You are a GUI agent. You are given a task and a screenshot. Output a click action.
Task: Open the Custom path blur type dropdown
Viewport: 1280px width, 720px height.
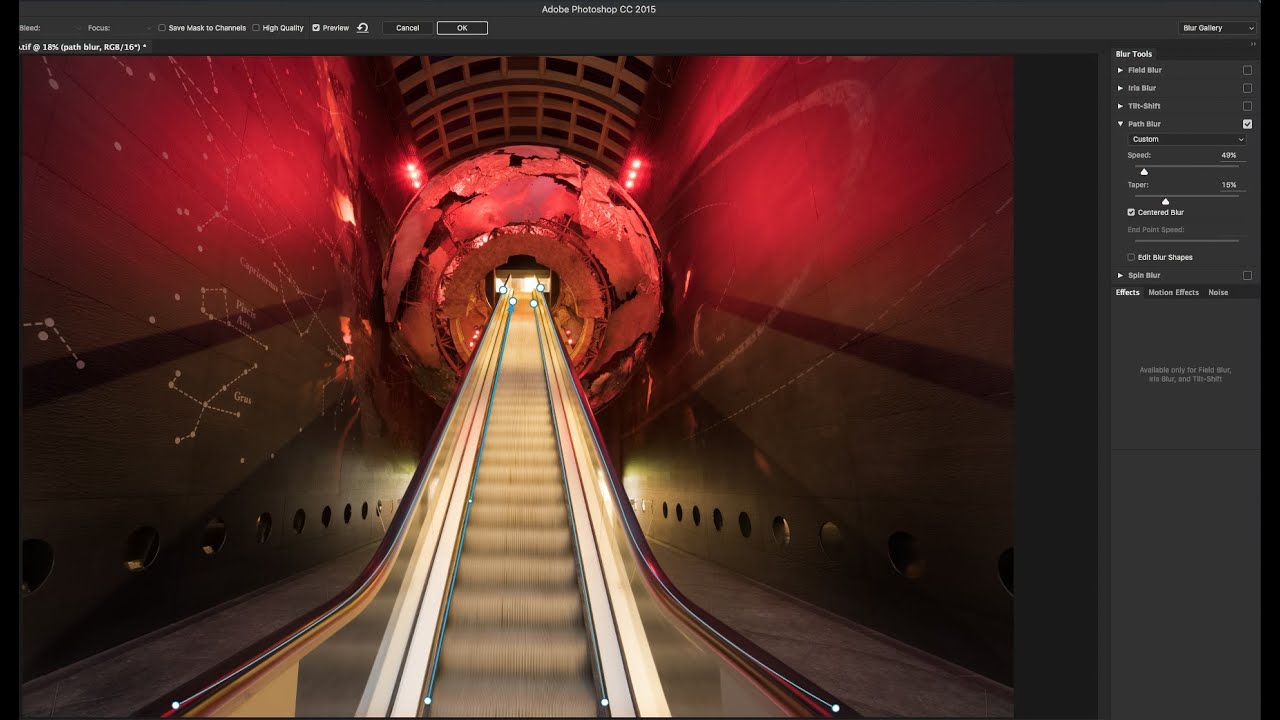pos(1187,139)
